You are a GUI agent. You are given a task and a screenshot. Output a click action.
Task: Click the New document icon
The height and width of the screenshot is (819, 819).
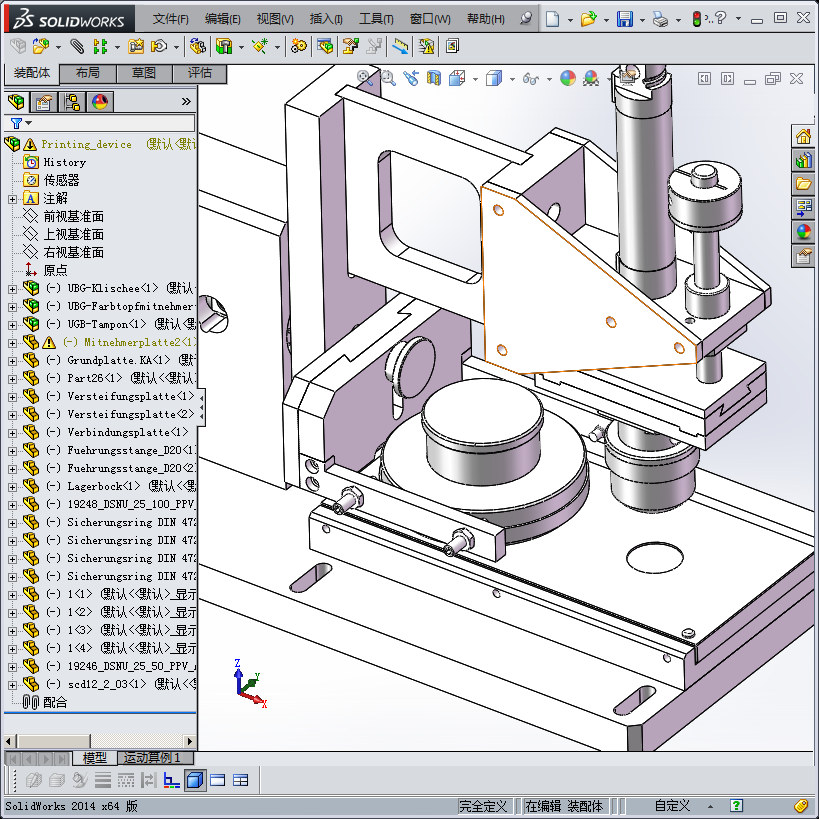pyautogui.click(x=552, y=19)
